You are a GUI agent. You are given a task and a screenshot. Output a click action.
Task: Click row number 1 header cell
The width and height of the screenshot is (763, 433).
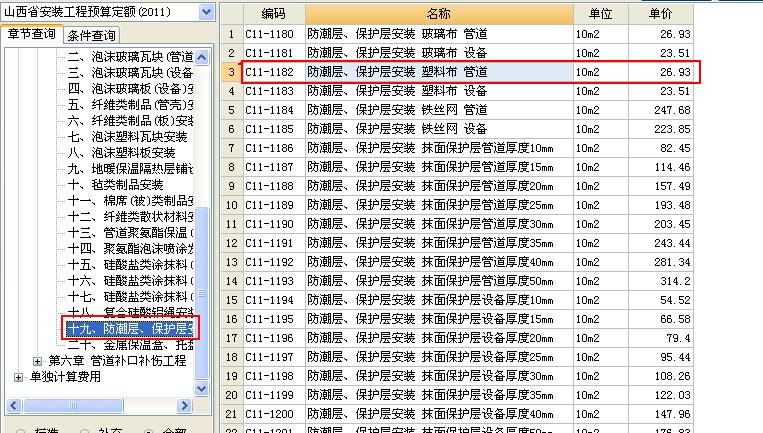click(x=232, y=34)
